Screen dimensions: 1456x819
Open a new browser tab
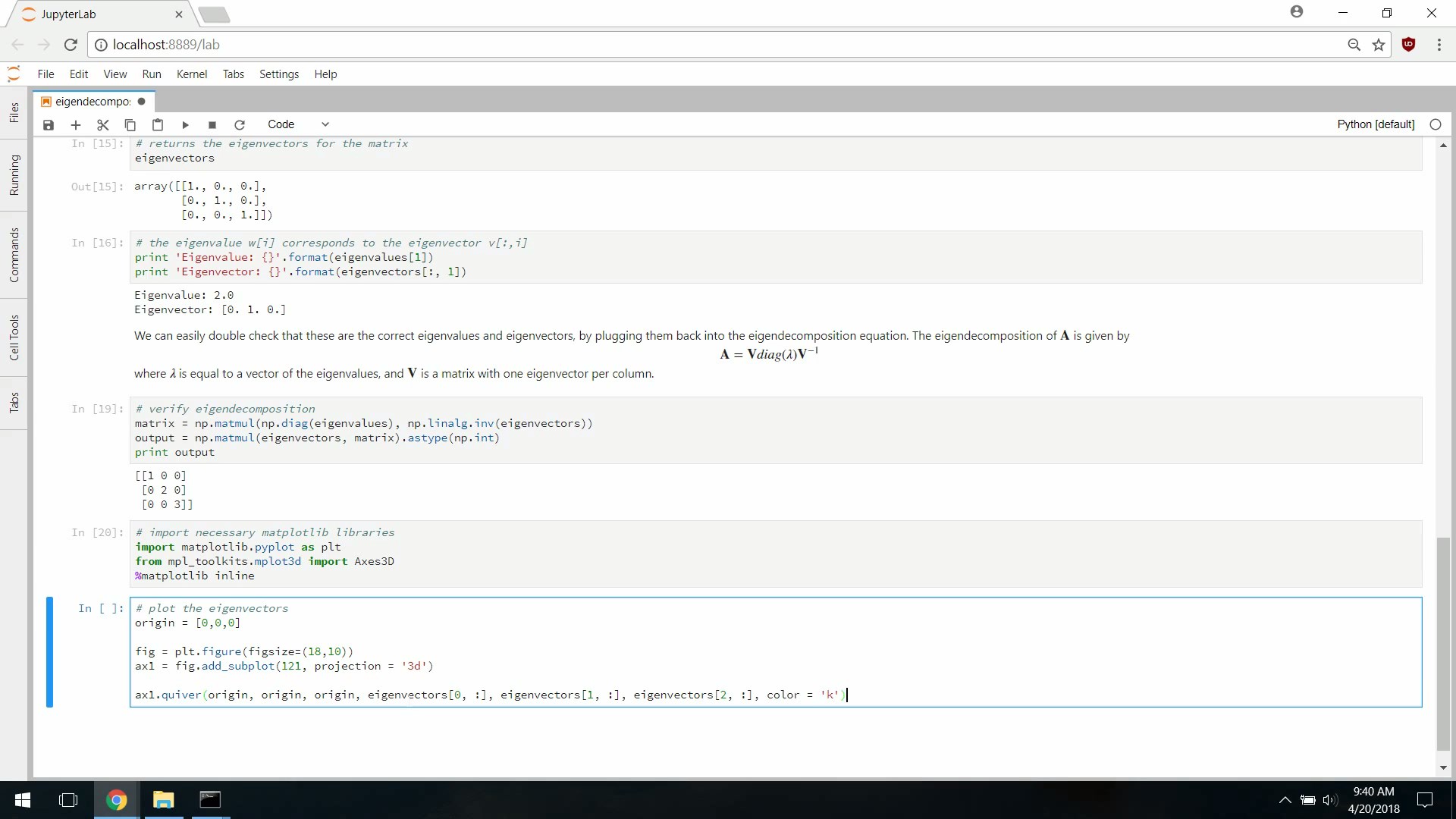(215, 14)
